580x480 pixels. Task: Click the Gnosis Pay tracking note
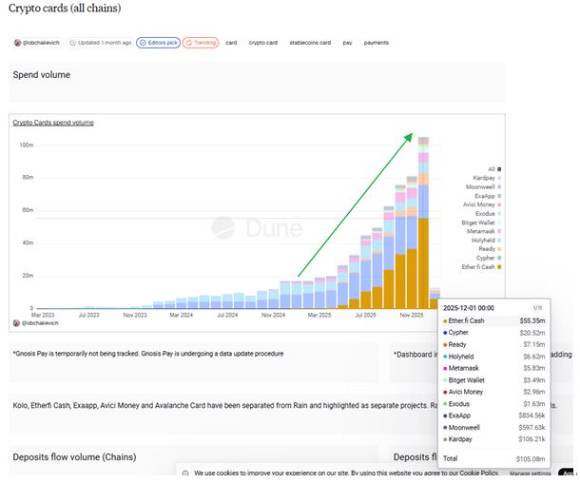click(148, 354)
